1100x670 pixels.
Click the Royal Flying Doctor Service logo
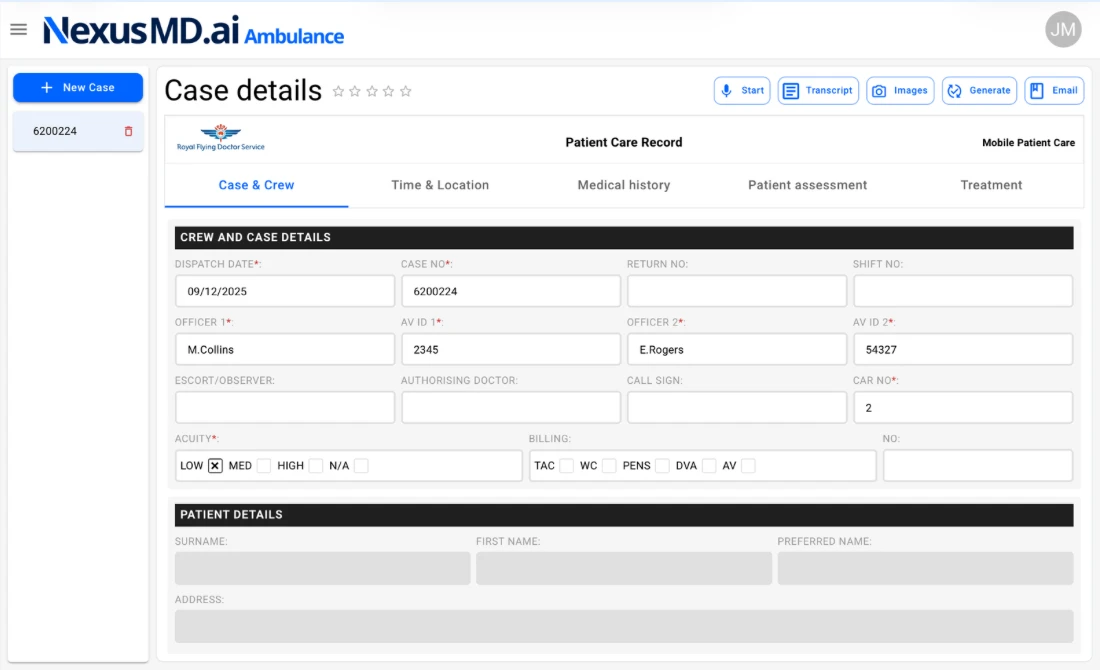(221, 138)
